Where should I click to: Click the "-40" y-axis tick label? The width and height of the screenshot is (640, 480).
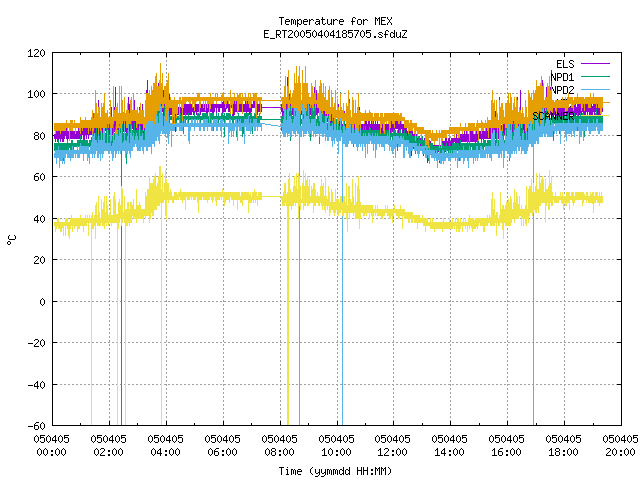(x=36, y=384)
